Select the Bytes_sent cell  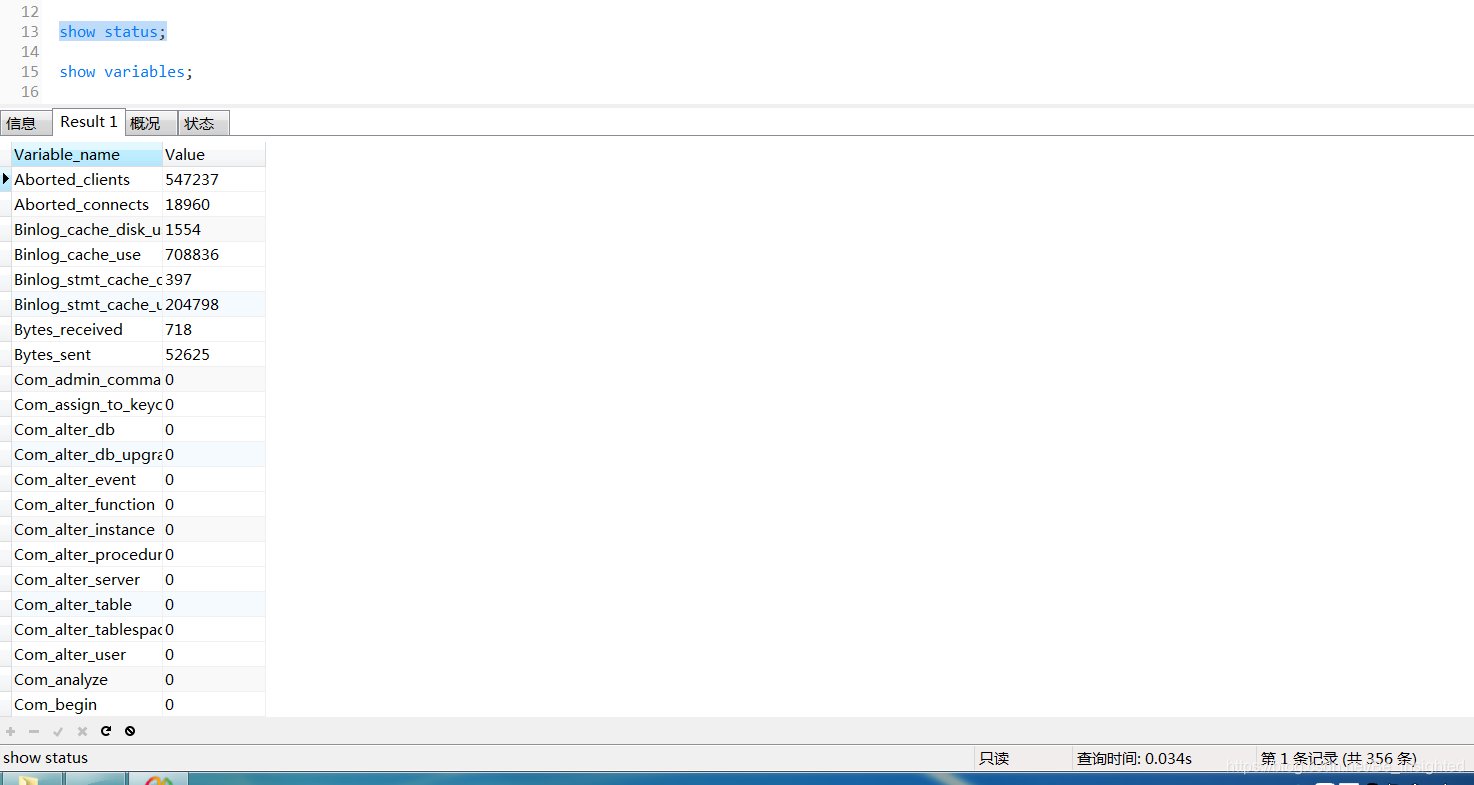click(x=87, y=354)
